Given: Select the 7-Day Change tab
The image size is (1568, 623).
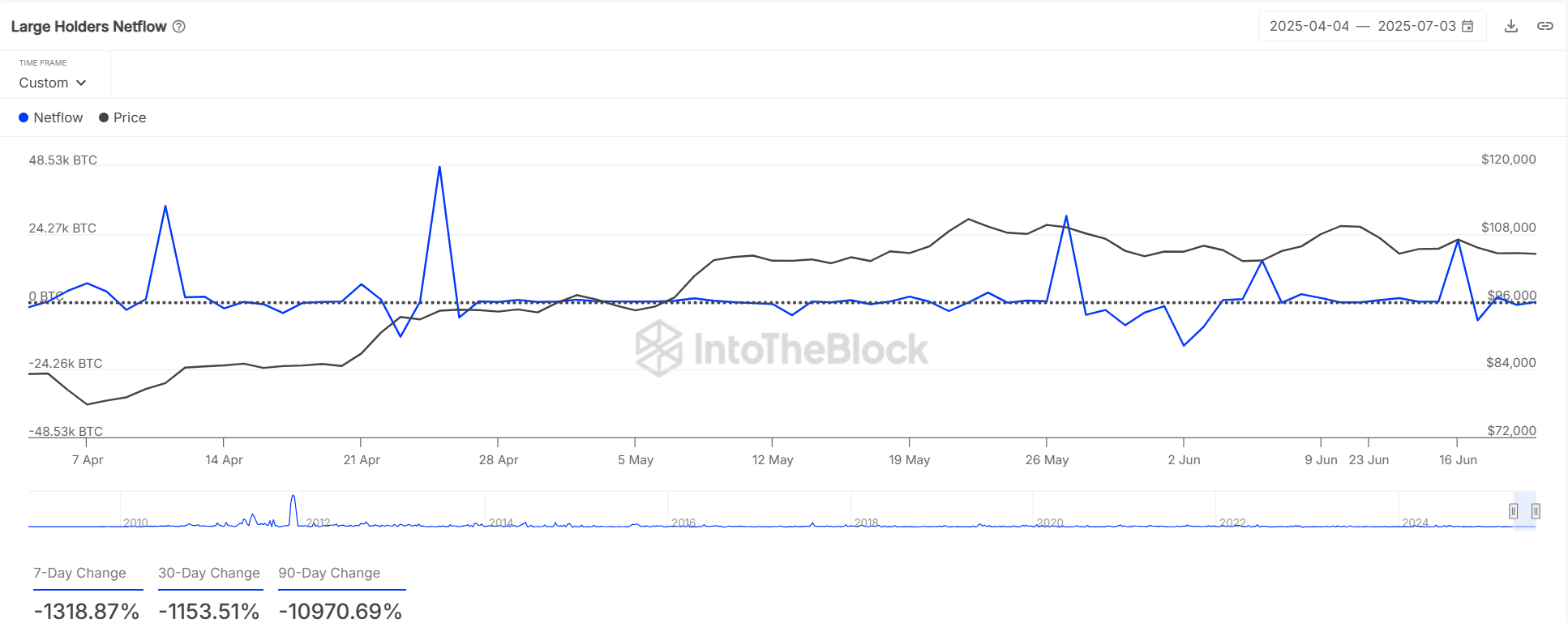Looking at the screenshot, I should point(79,573).
